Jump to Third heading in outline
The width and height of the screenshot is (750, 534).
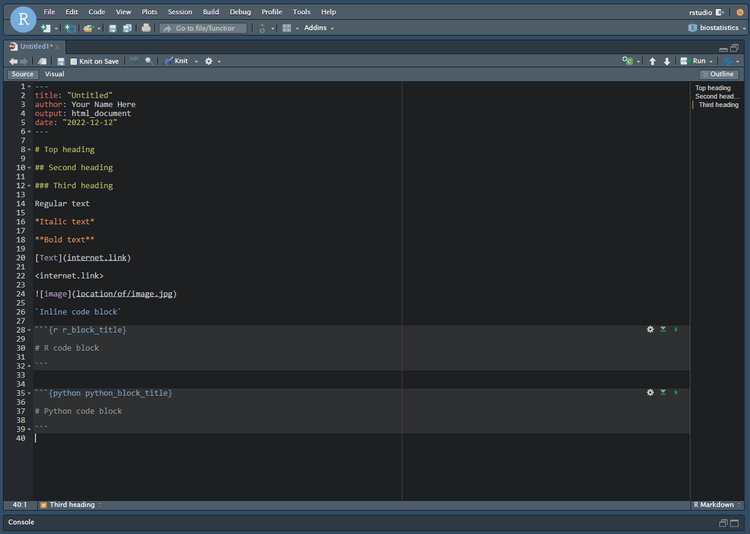(718, 105)
